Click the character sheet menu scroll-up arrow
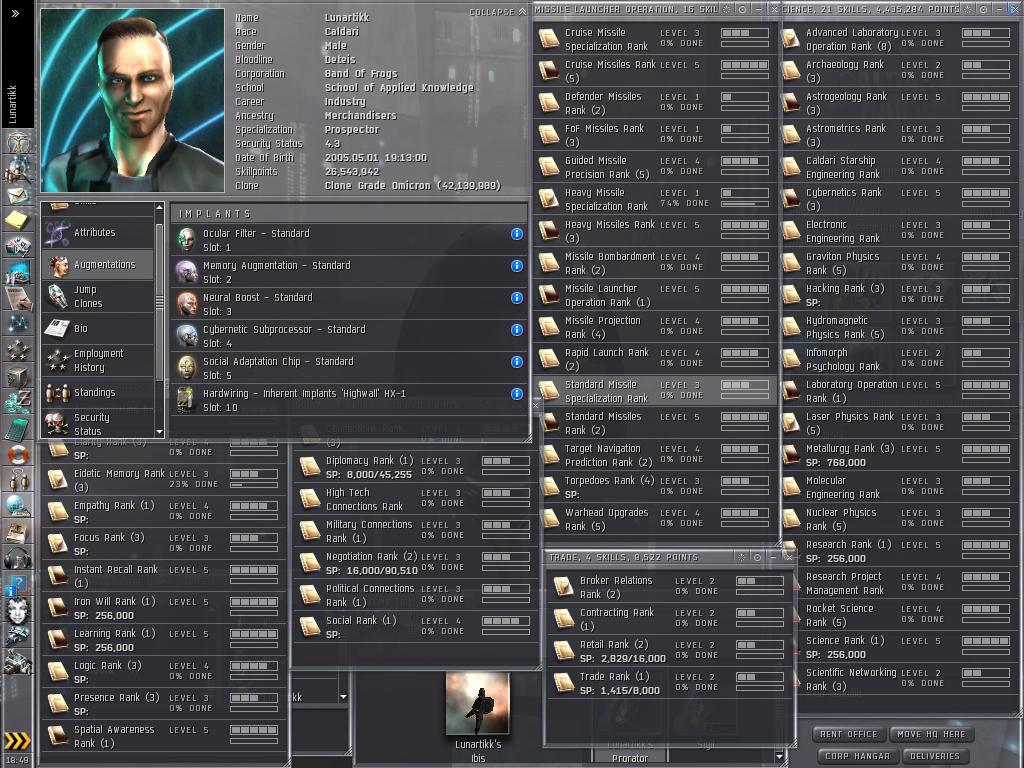This screenshot has width=1024, height=768. [x=159, y=208]
